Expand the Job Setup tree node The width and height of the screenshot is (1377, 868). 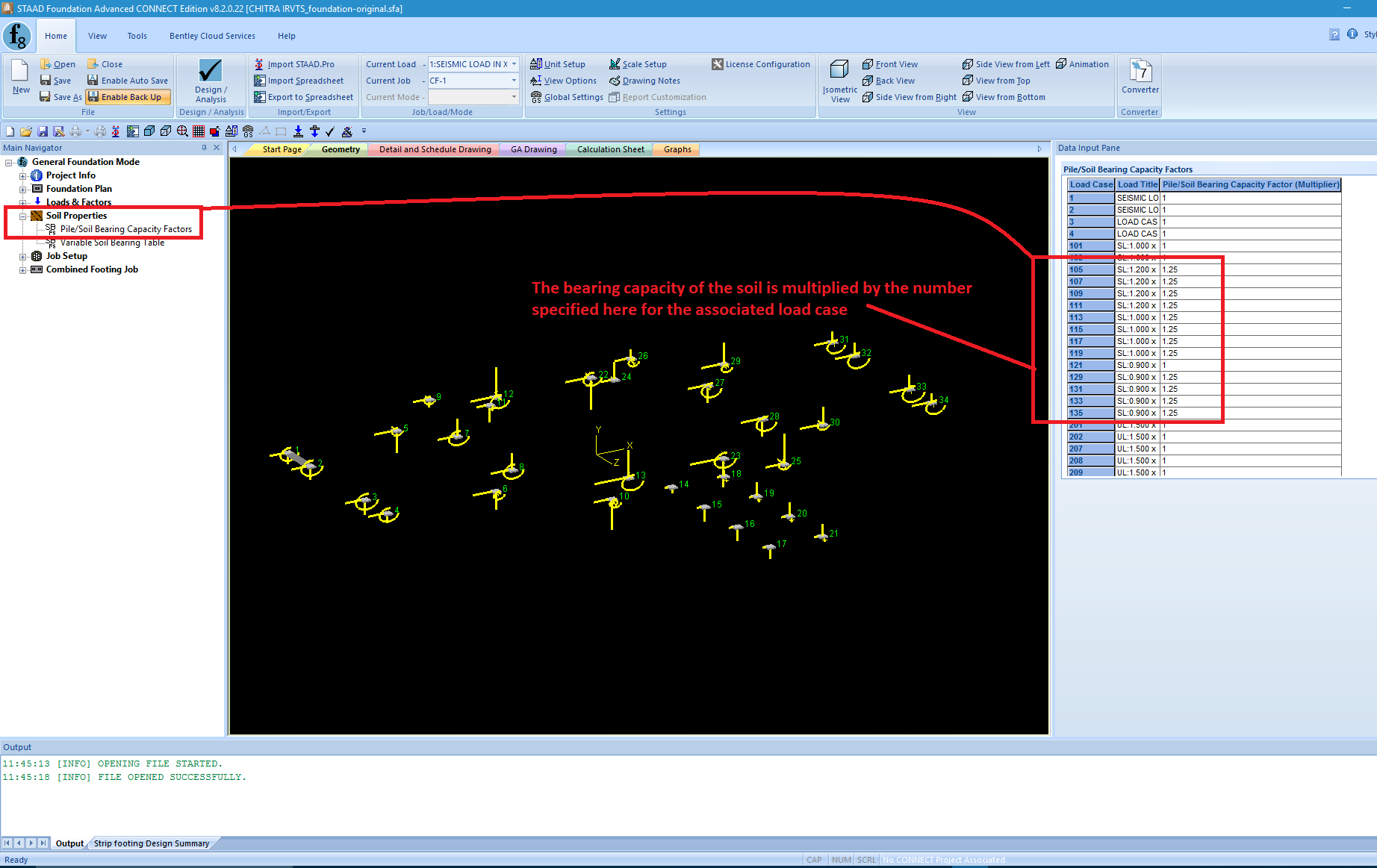pos(22,256)
